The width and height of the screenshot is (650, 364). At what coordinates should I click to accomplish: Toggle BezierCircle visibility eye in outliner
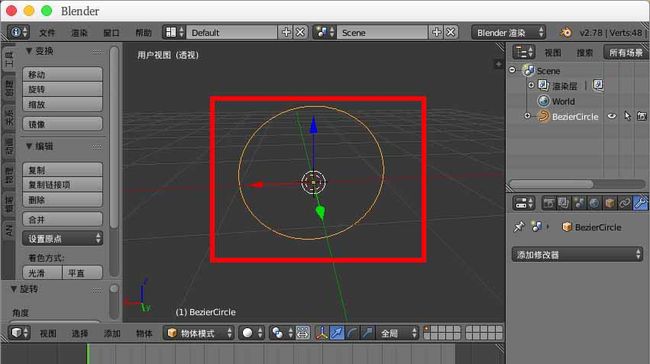coord(612,116)
